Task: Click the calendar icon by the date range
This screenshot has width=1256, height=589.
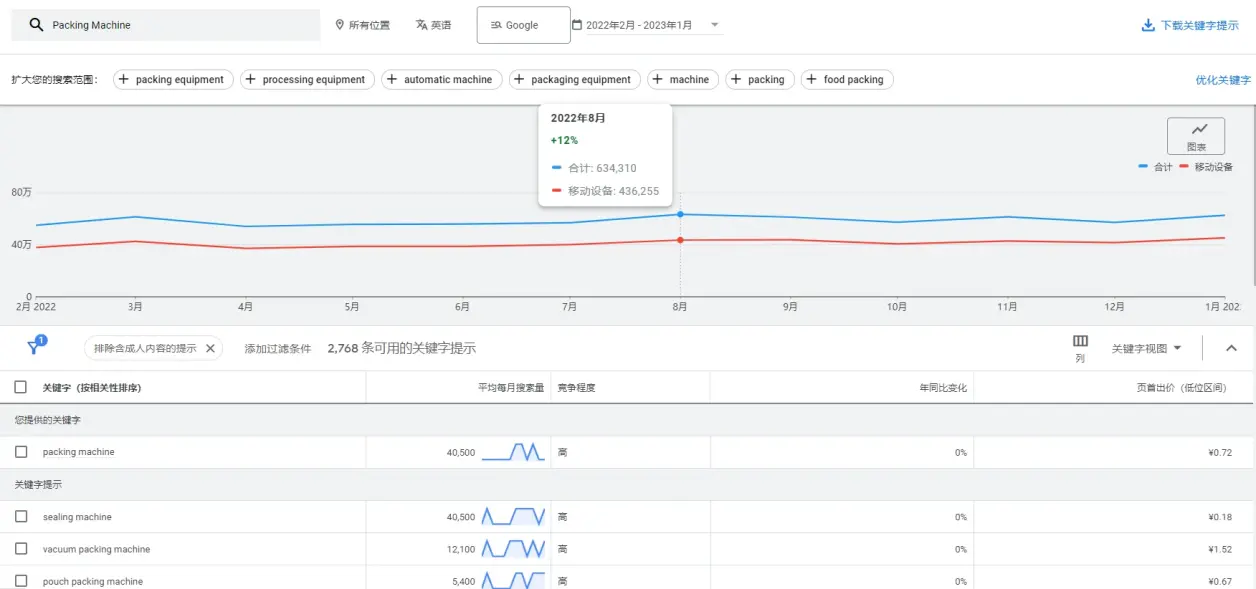Action: [x=577, y=25]
